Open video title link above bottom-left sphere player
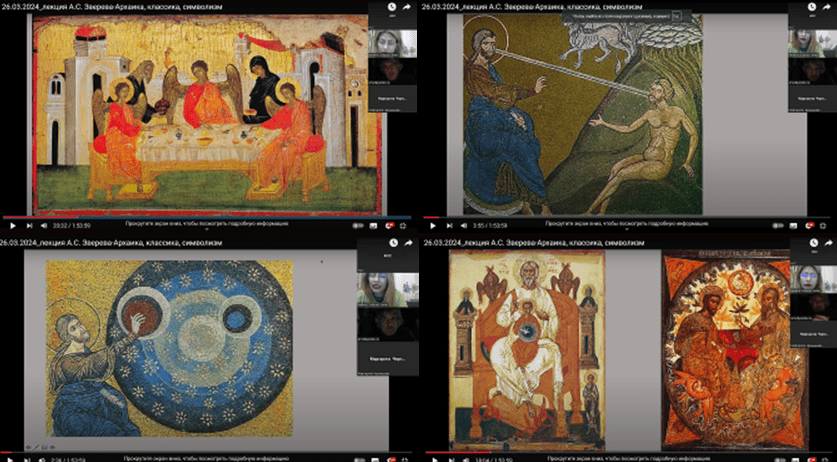Viewport: 837px width, 462px height. click(x=112, y=242)
